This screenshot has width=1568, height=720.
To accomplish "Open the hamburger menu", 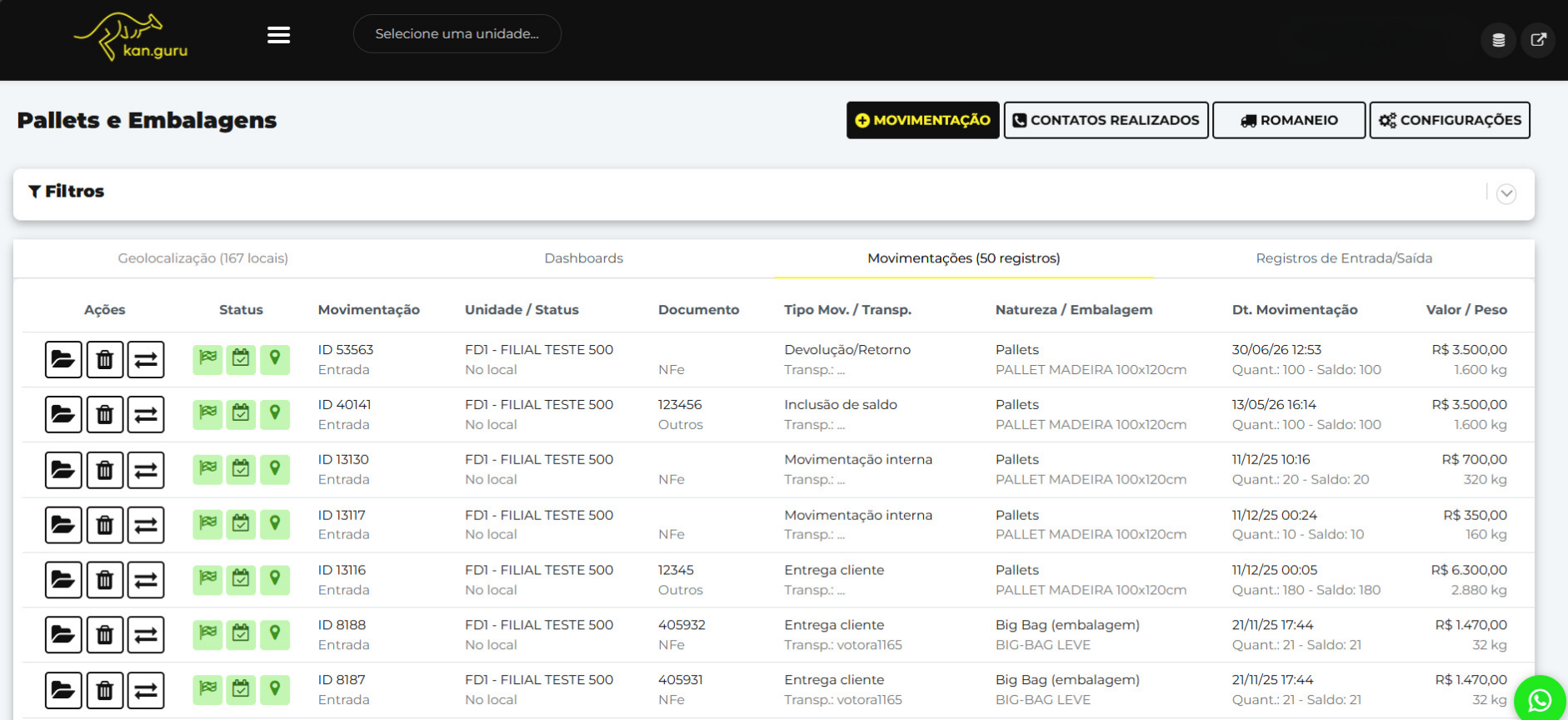I will (x=278, y=35).
